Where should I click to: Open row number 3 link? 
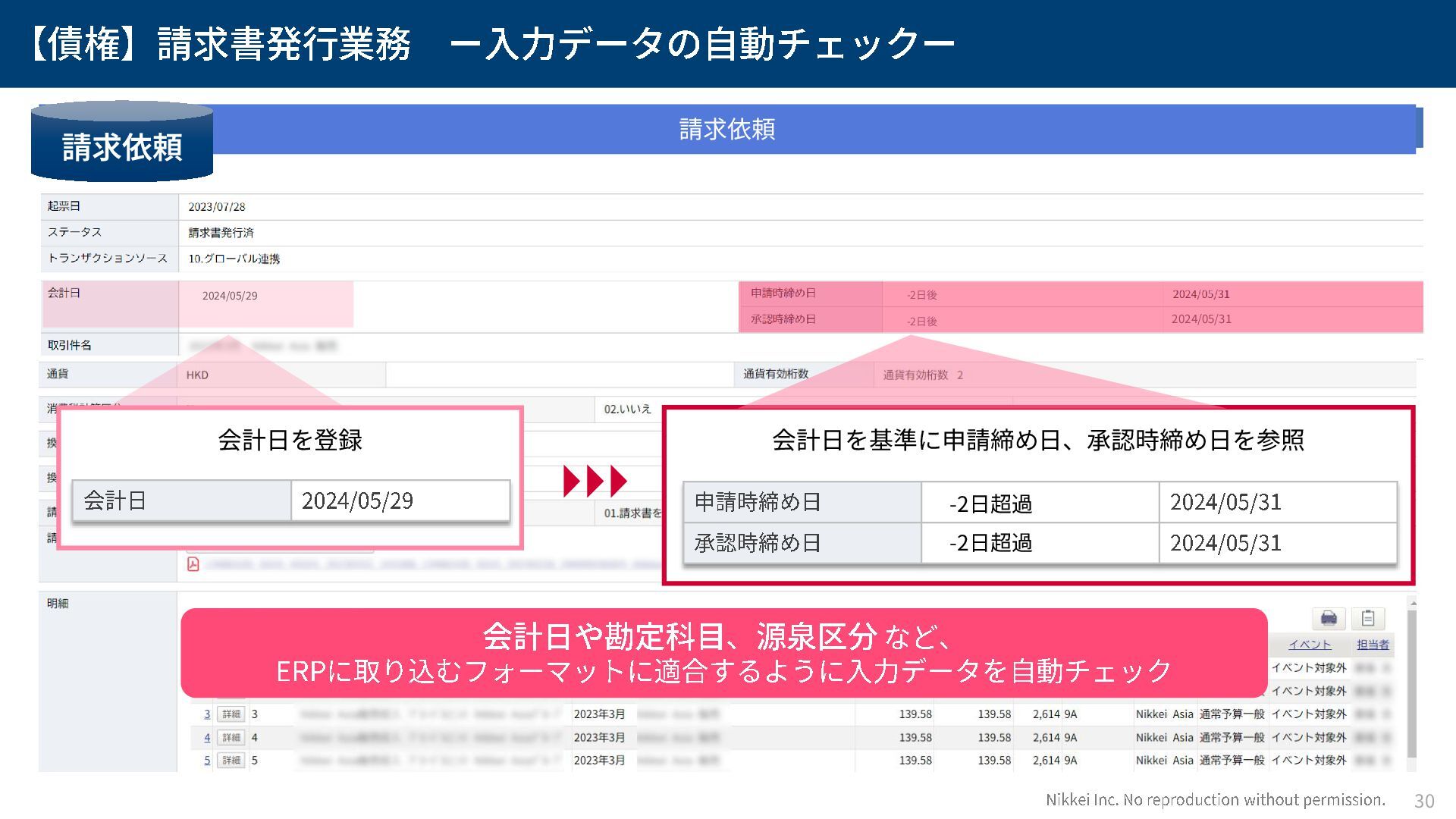click(x=207, y=714)
